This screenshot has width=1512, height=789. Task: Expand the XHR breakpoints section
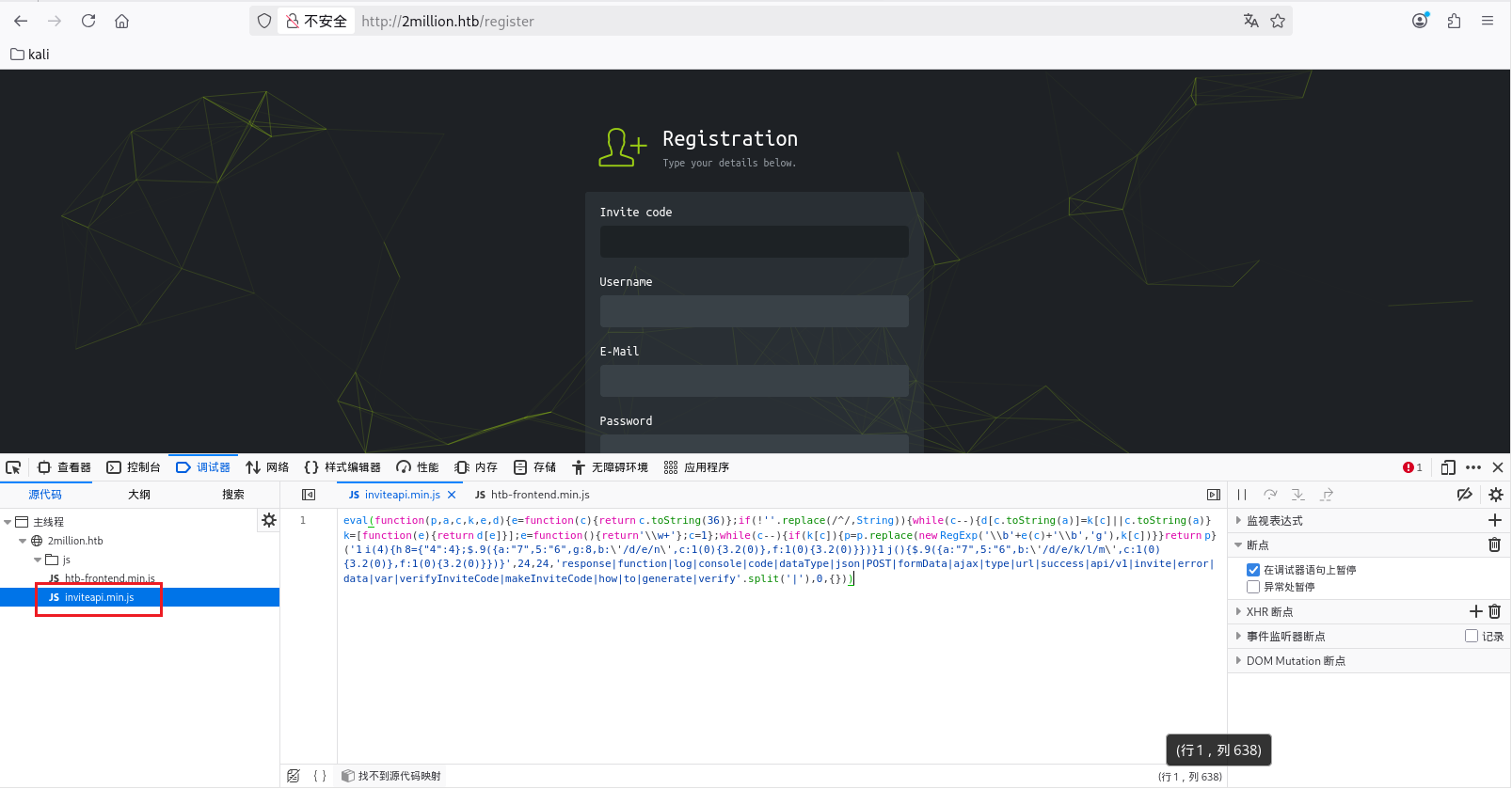pos(1238,612)
